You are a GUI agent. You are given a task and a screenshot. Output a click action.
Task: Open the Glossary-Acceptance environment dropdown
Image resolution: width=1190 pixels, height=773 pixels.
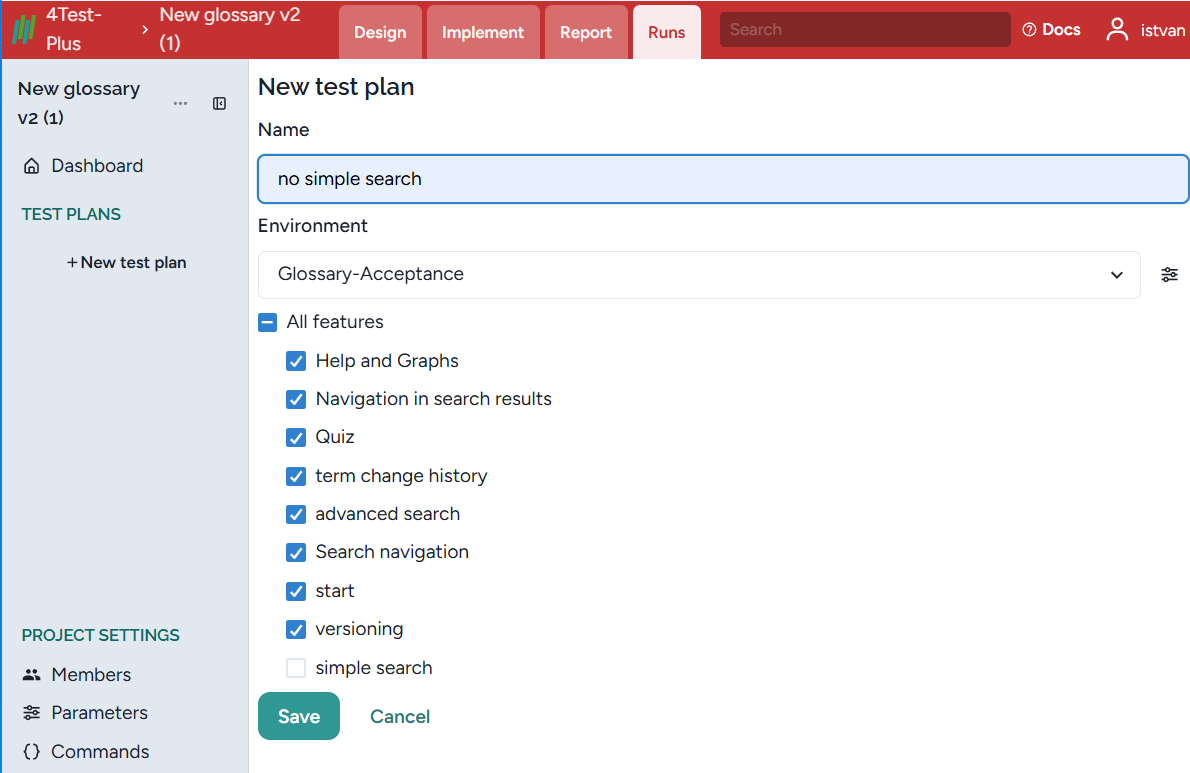pos(698,275)
